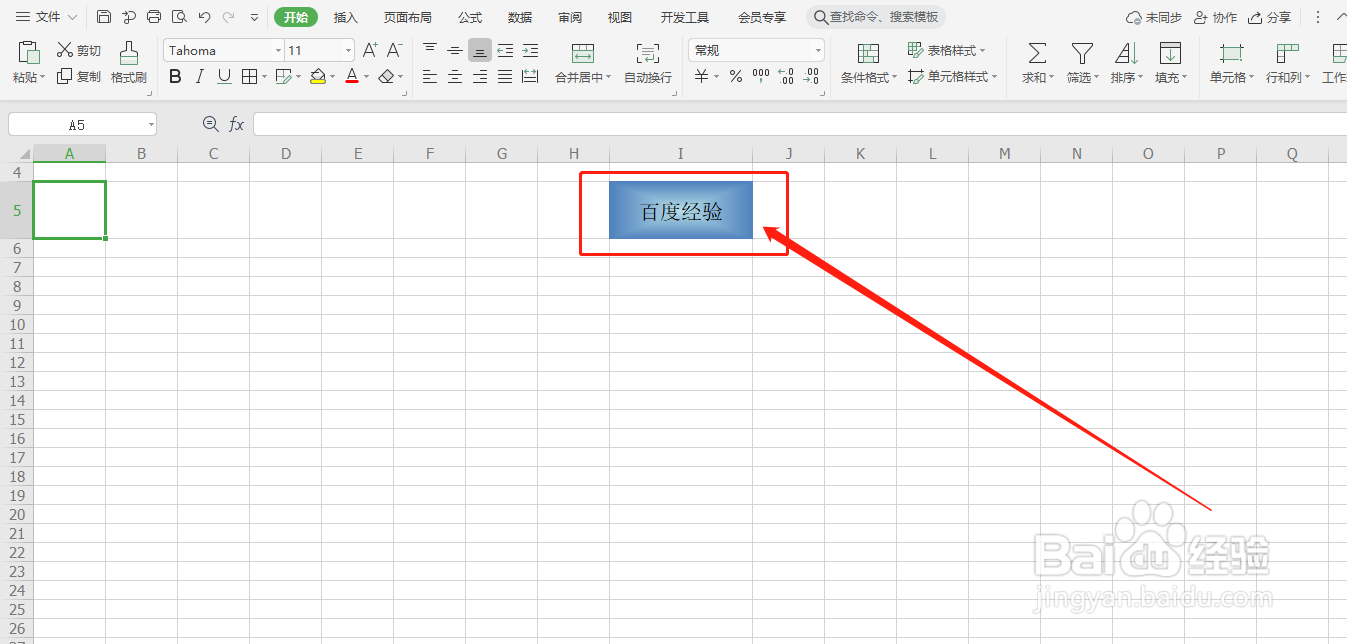
Task: Decrease decimal places
Action: pos(811,76)
